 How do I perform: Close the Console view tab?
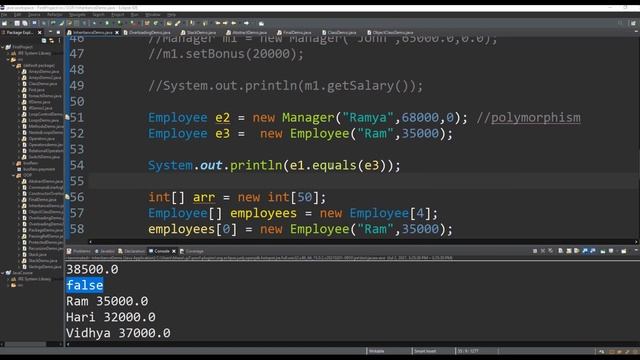click(174, 251)
